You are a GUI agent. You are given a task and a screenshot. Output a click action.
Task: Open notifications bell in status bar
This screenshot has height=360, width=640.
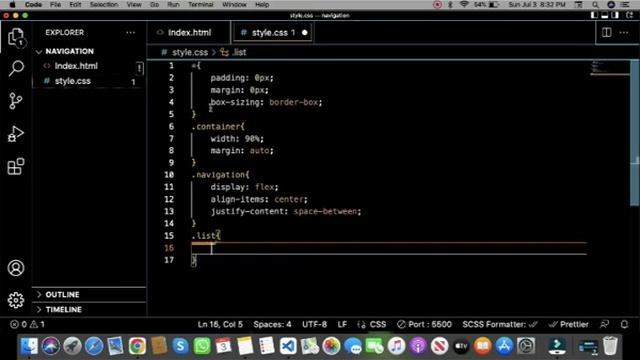point(624,324)
